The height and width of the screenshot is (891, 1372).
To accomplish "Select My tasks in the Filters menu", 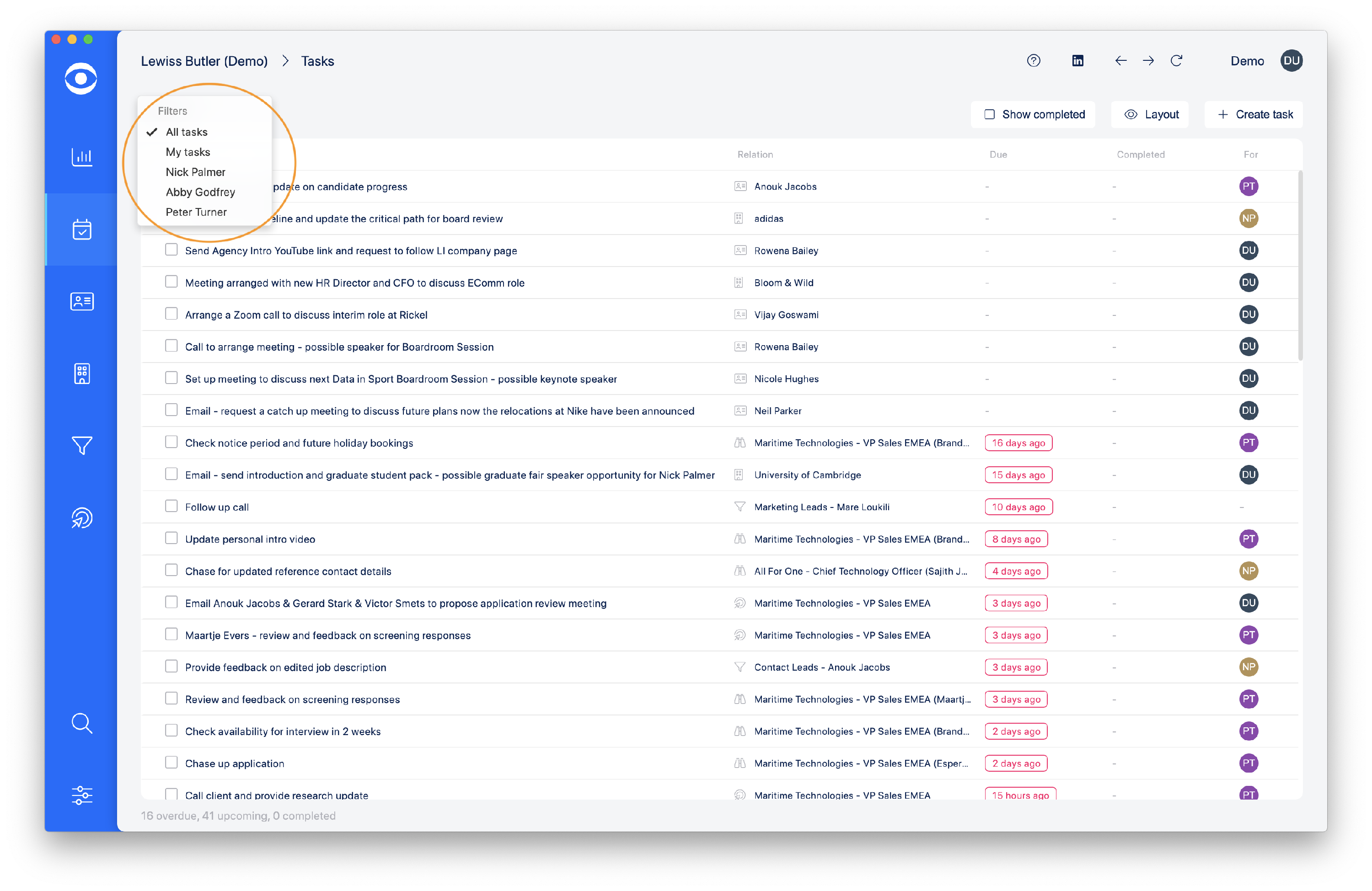I will 188,152.
